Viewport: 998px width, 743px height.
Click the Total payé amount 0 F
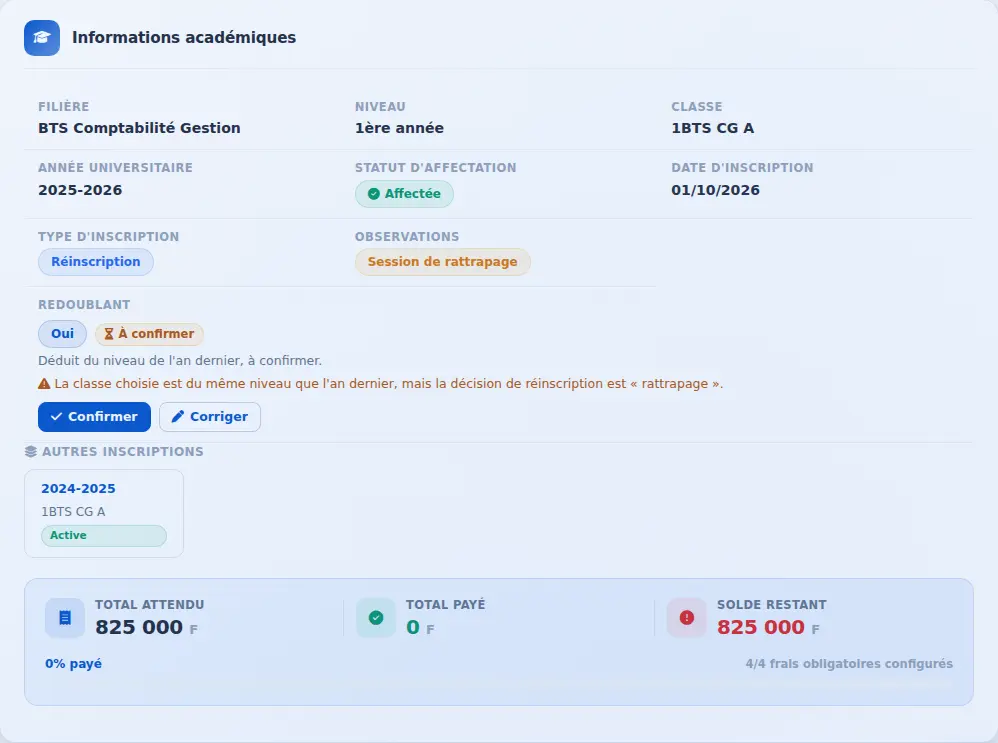(420, 627)
